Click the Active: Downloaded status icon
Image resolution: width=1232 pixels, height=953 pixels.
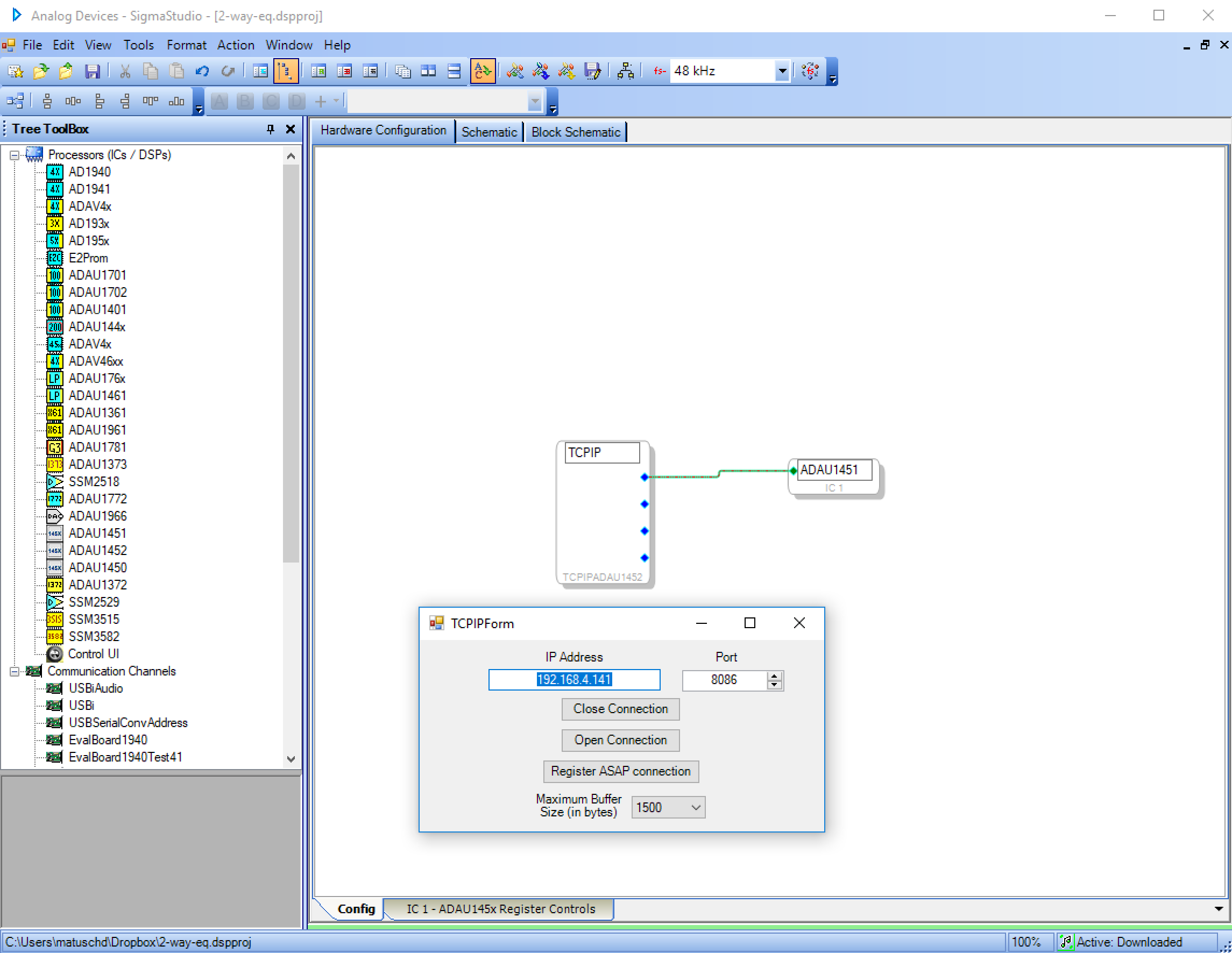click(1066, 942)
